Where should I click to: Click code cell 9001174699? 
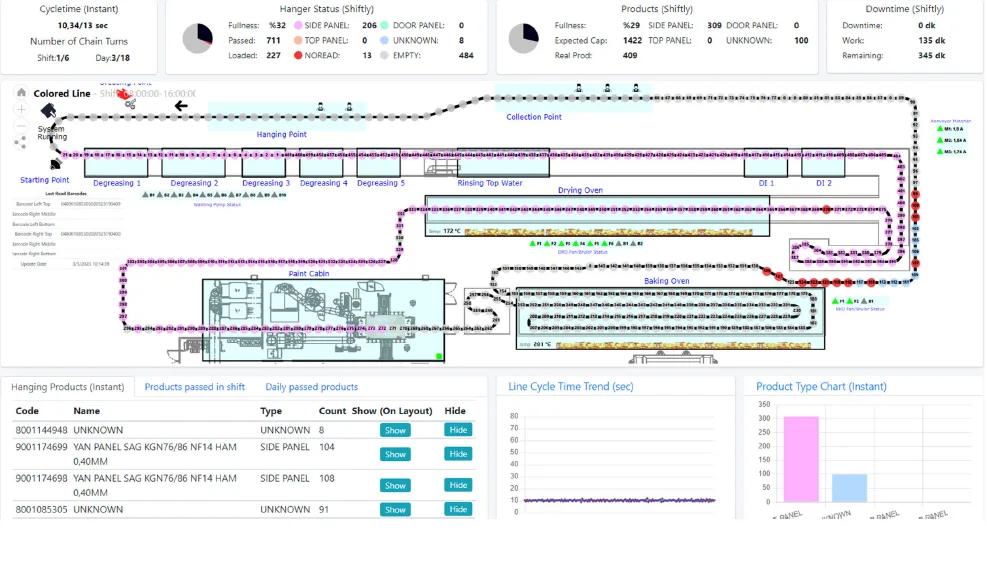coord(42,447)
